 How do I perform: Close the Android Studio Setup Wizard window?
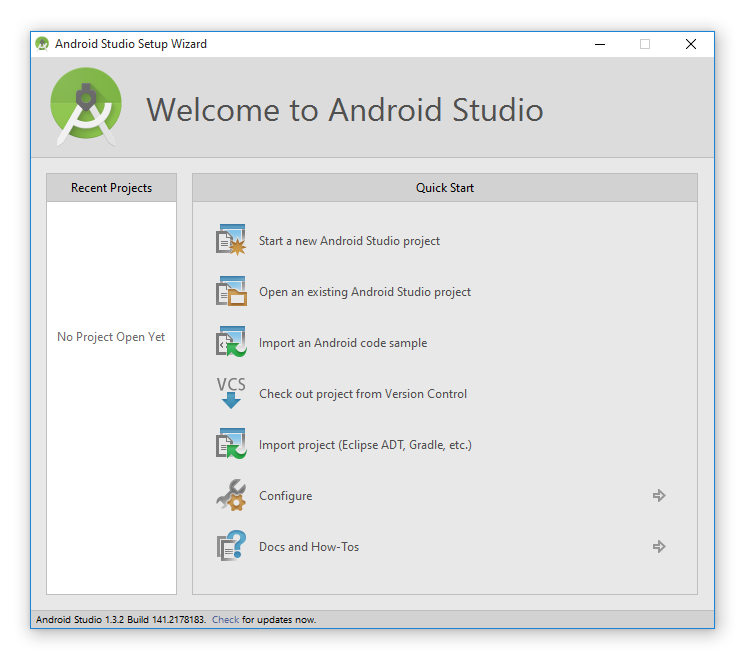click(x=691, y=44)
